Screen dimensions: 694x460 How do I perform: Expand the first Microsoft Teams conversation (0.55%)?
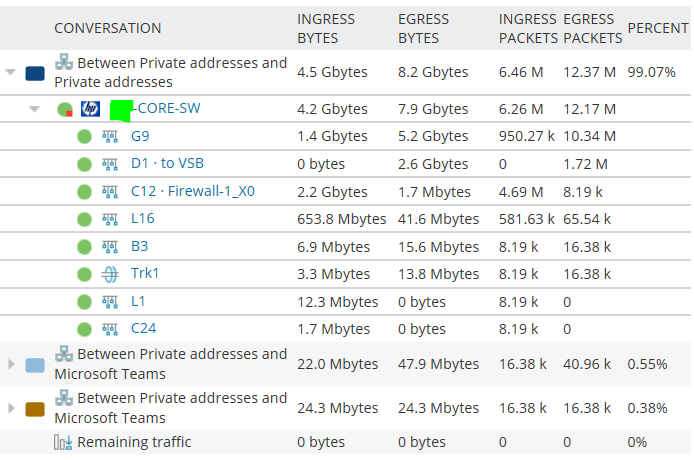coord(12,364)
